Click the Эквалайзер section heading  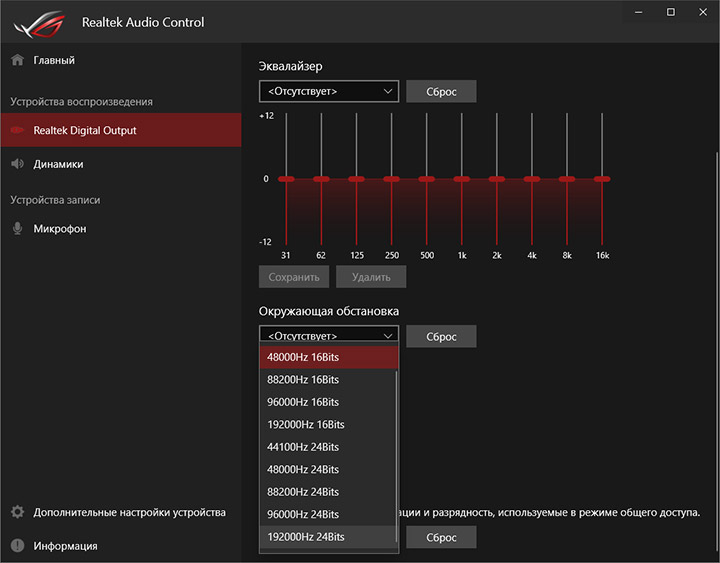290,66
